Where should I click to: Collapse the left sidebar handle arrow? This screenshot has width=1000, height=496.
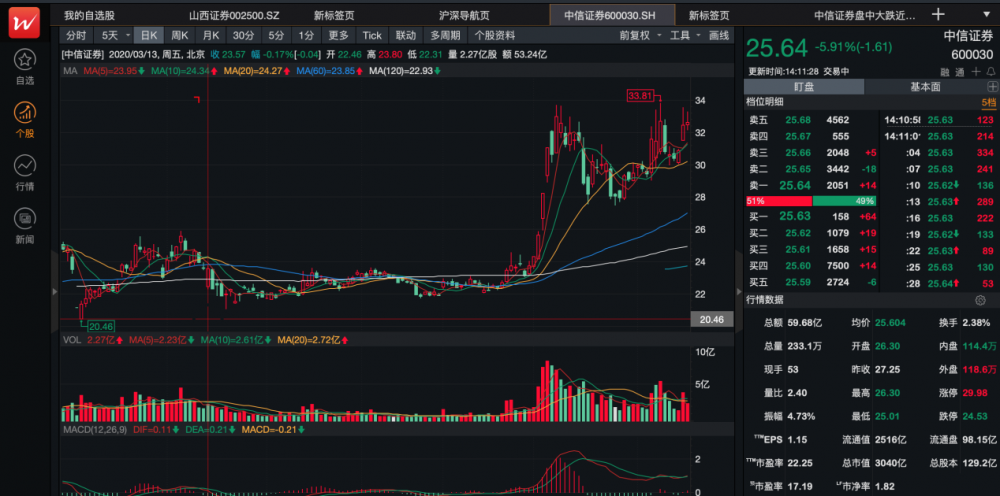click(x=54, y=291)
